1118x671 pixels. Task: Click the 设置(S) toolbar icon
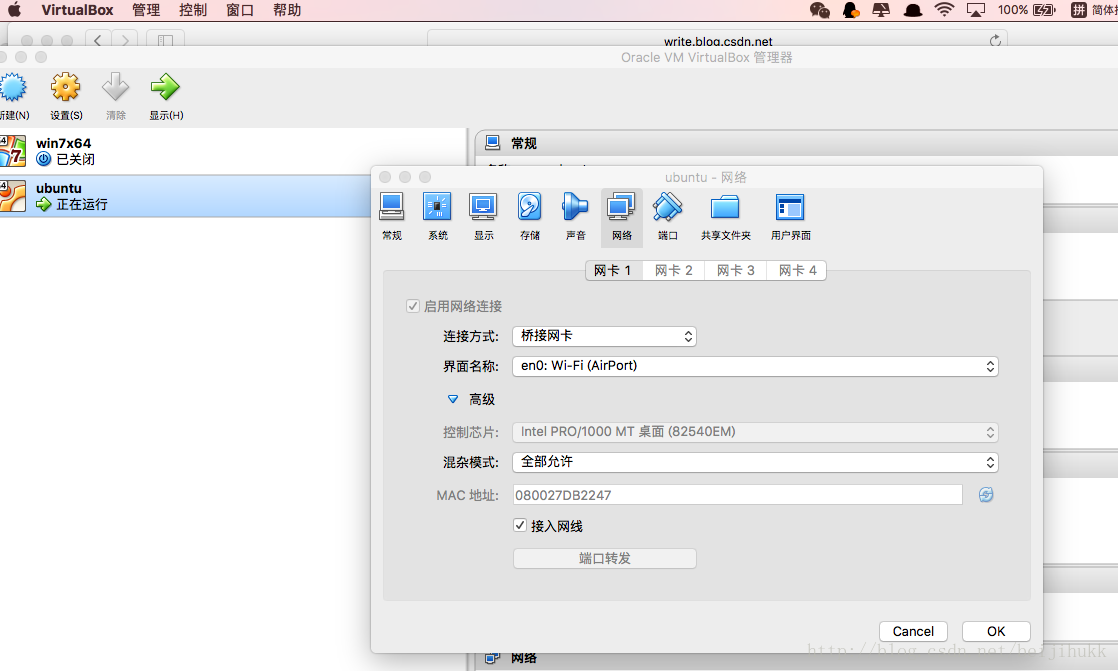(x=65, y=95)
